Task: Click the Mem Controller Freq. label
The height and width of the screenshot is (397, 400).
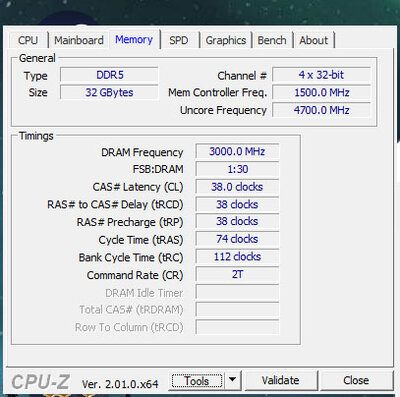Action: [218, 92]
